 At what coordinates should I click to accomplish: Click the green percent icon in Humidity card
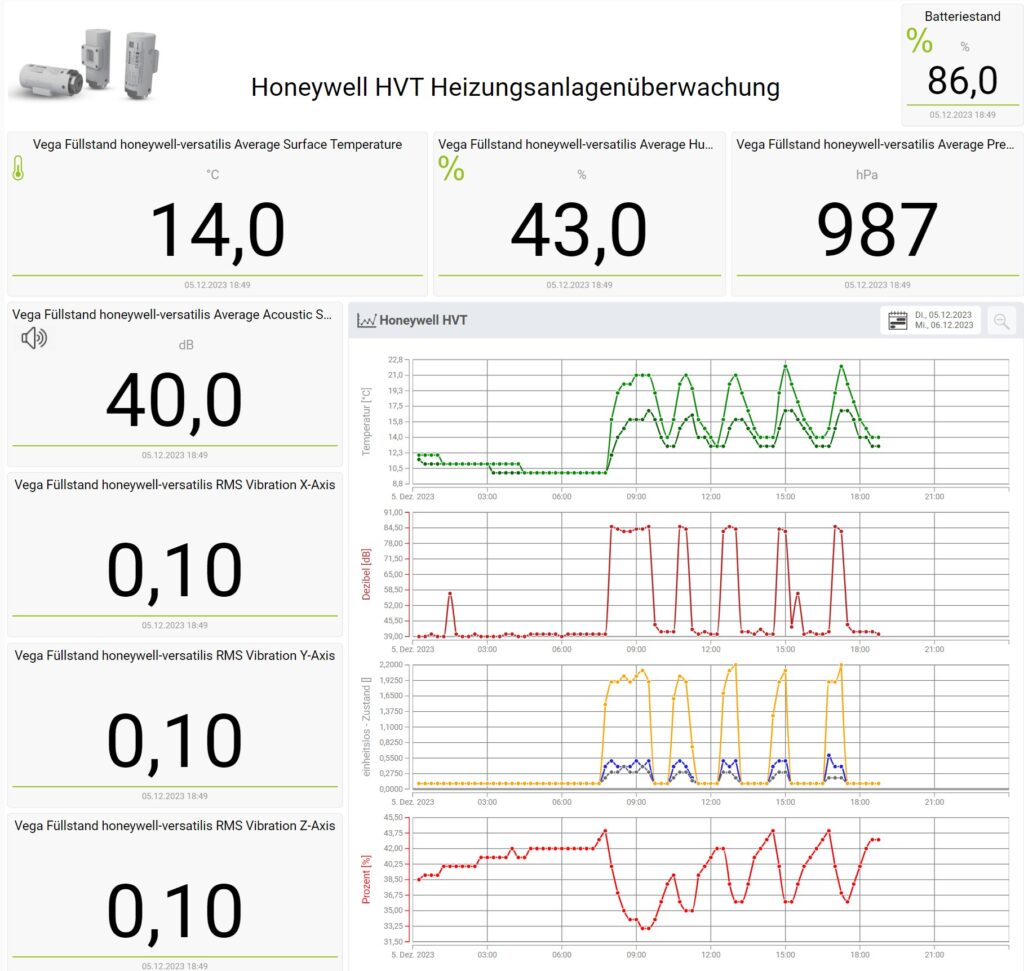point(451,168)
